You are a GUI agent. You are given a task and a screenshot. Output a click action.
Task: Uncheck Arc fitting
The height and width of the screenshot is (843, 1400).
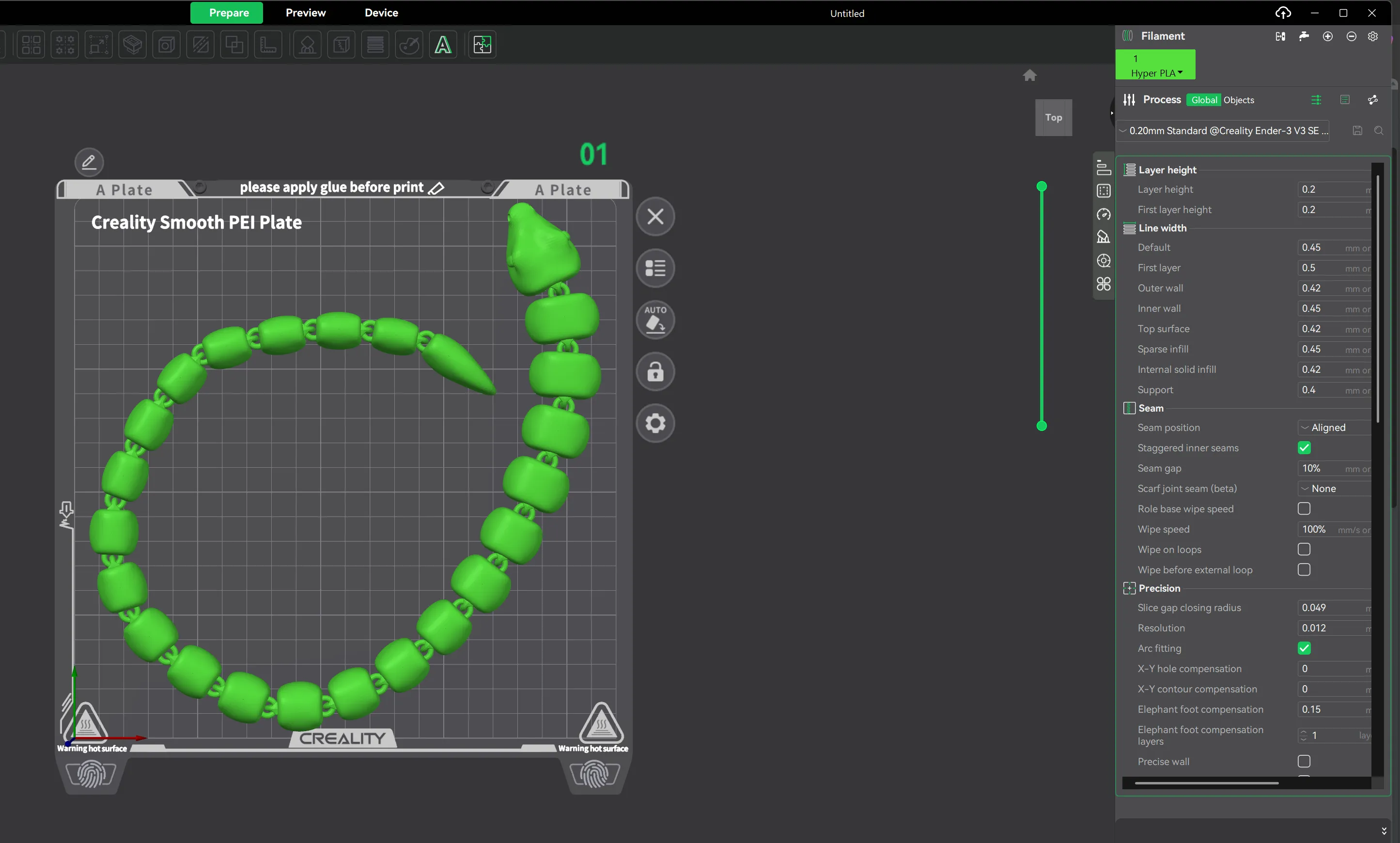(x=1305, y=647)
